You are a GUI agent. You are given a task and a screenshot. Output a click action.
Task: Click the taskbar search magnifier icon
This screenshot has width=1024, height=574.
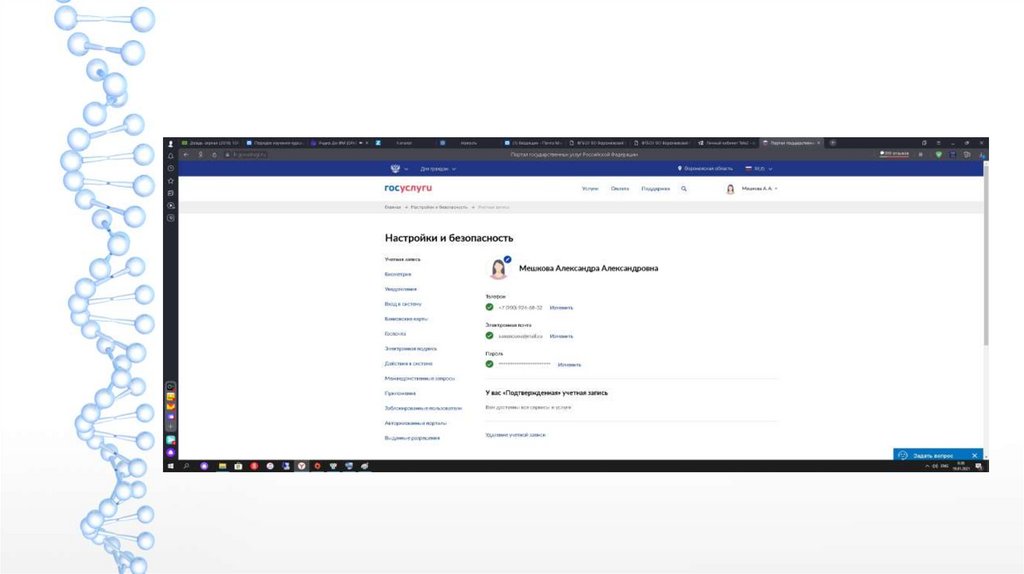pyautogui.click(x=187, y=466)
